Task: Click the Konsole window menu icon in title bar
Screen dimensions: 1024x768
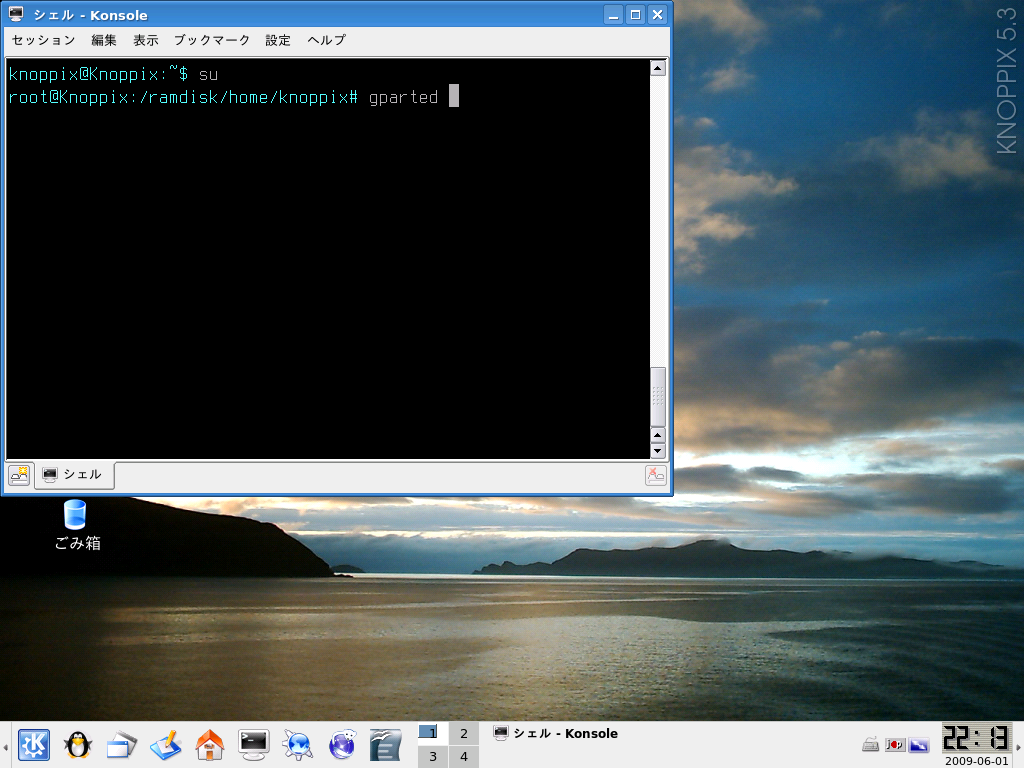Action: (16, 14)
